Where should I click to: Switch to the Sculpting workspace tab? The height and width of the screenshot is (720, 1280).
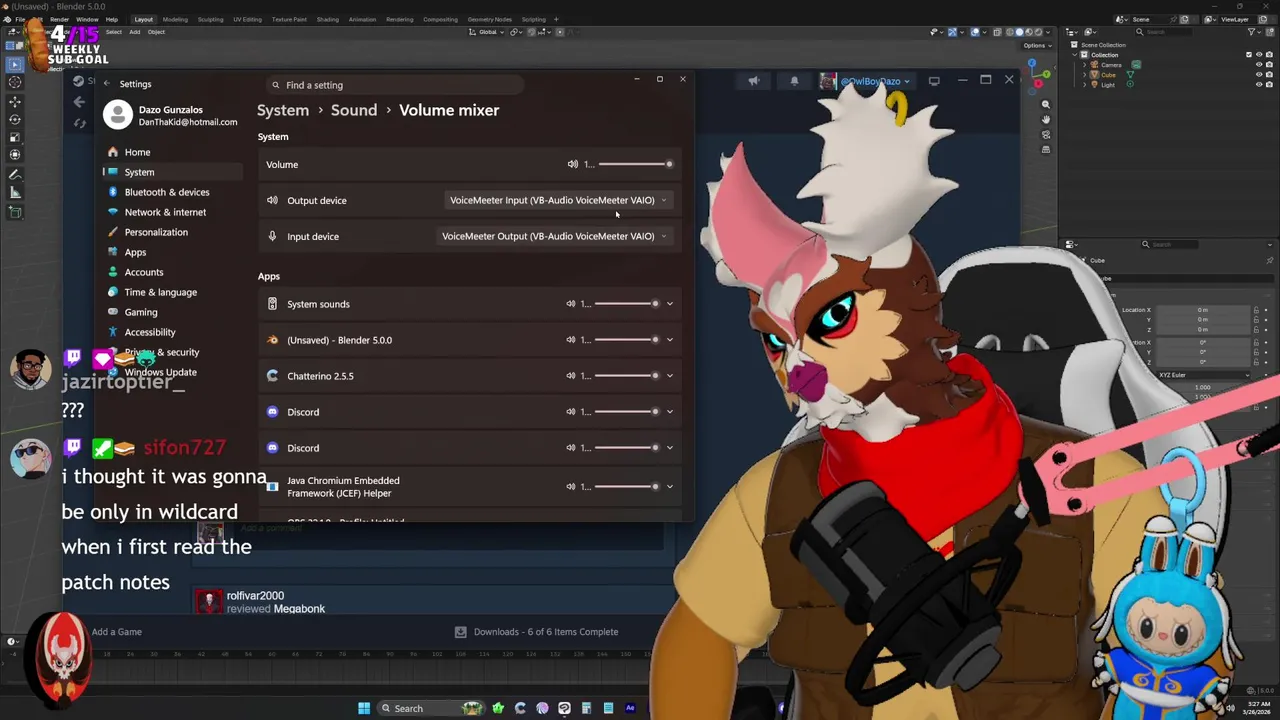(x=210, y=19)
